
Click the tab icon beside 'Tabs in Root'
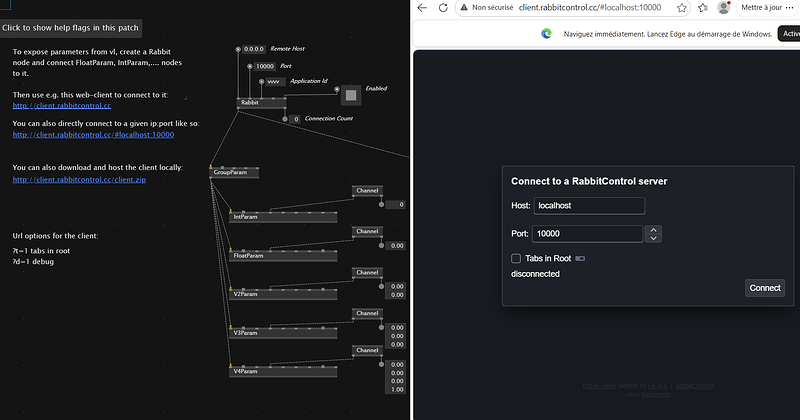[580, 259]
